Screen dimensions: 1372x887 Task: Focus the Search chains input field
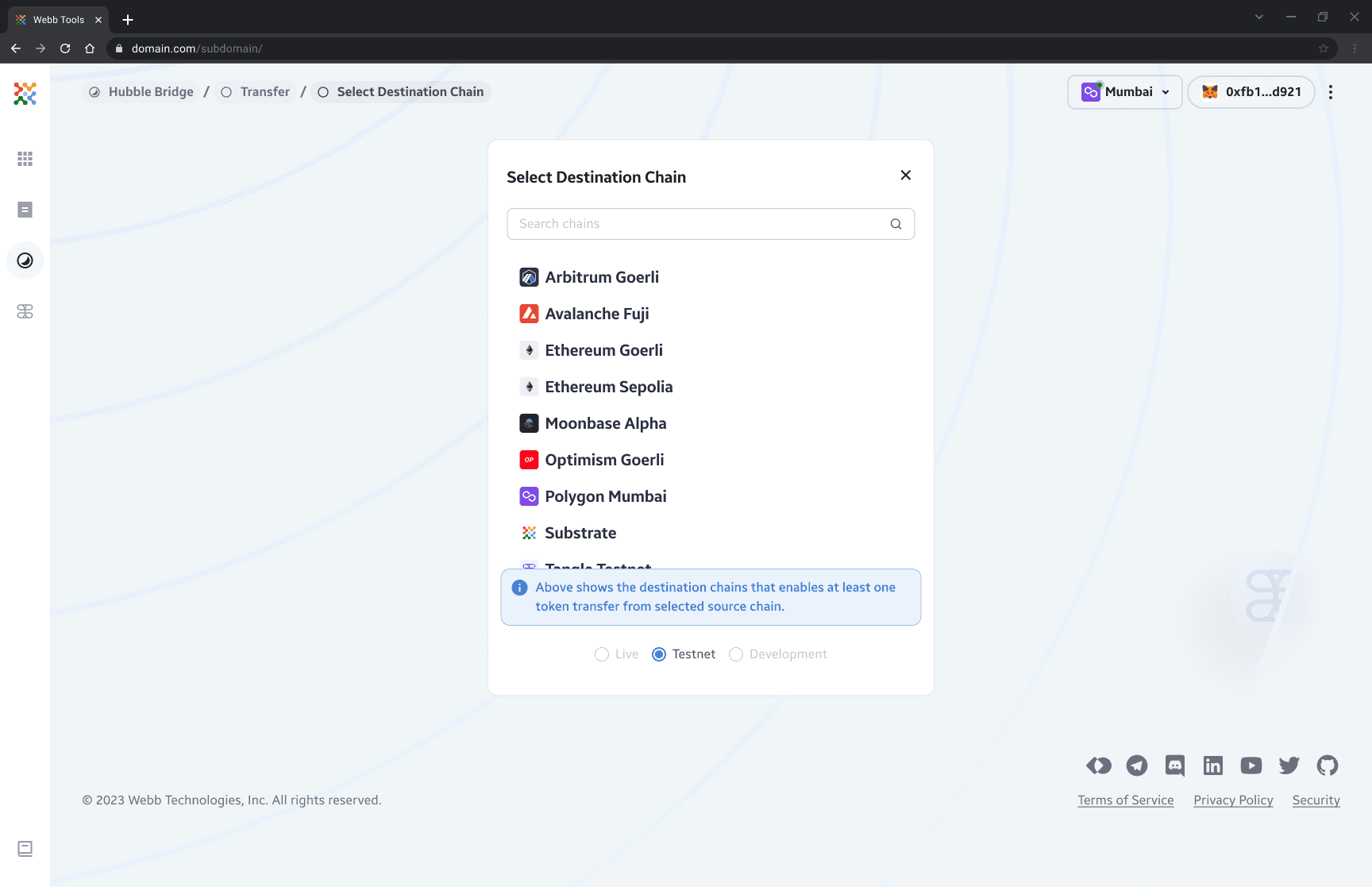pos(711,224)
